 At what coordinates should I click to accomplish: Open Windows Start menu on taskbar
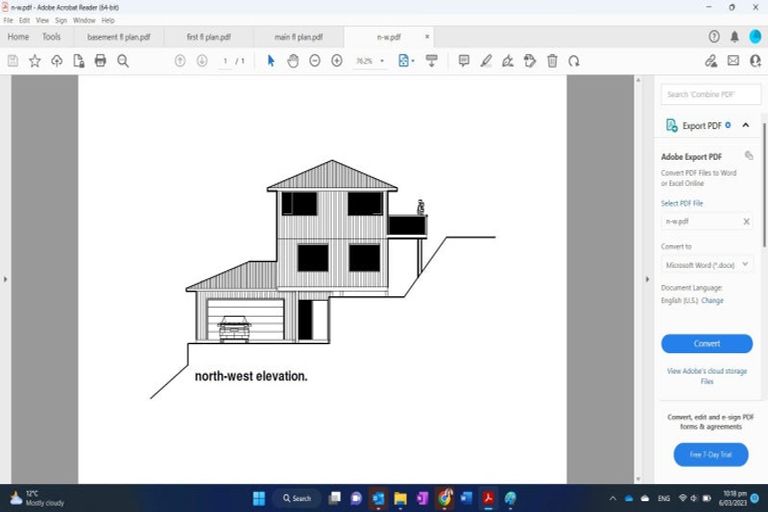(x=258, y=498)
